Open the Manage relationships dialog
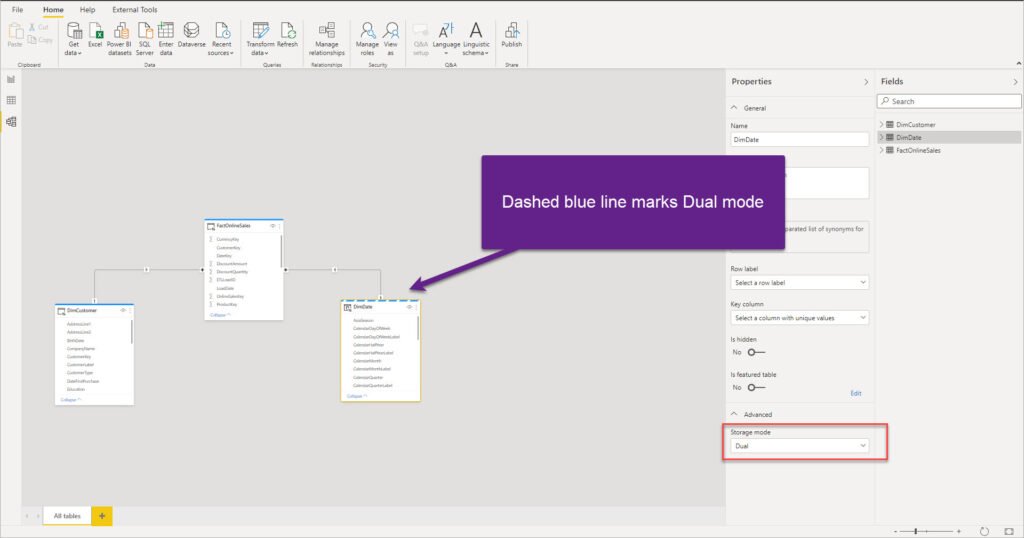This screenshot has height=538, width=1024. [327, 39]
